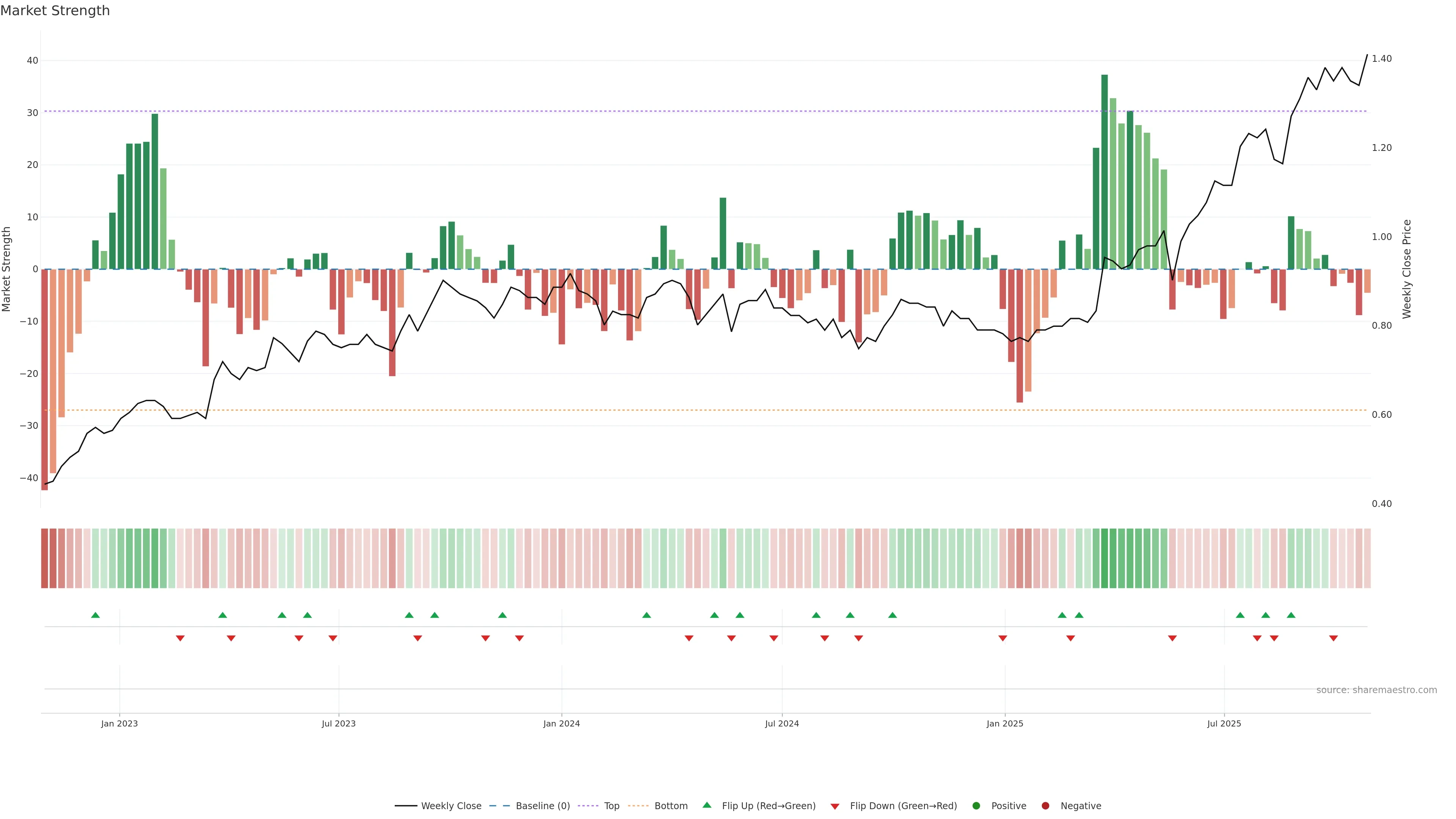Click the first red flip-down triangle marker
This screenshot has width=1456, height=819.
180,638
